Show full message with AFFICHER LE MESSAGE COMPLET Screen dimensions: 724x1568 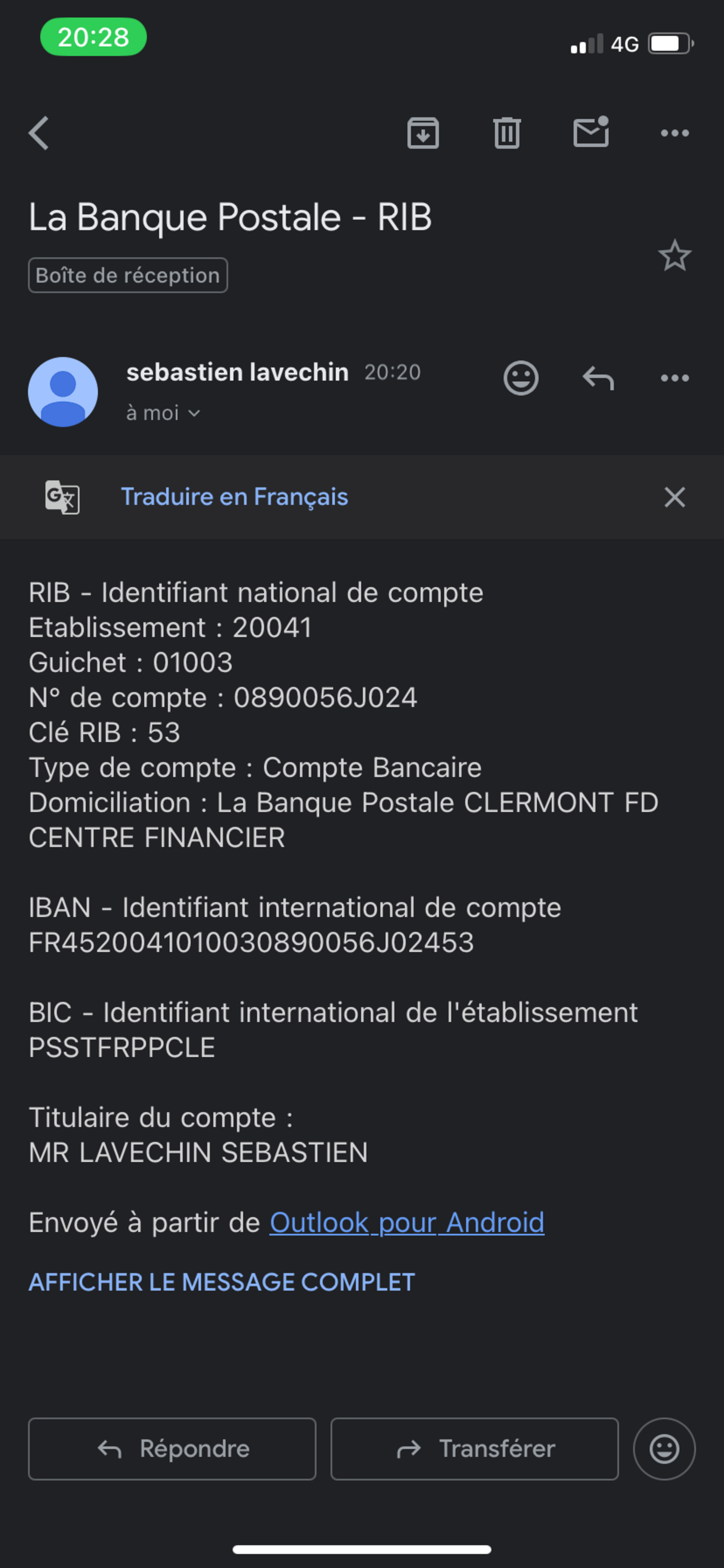point(222,1282)
